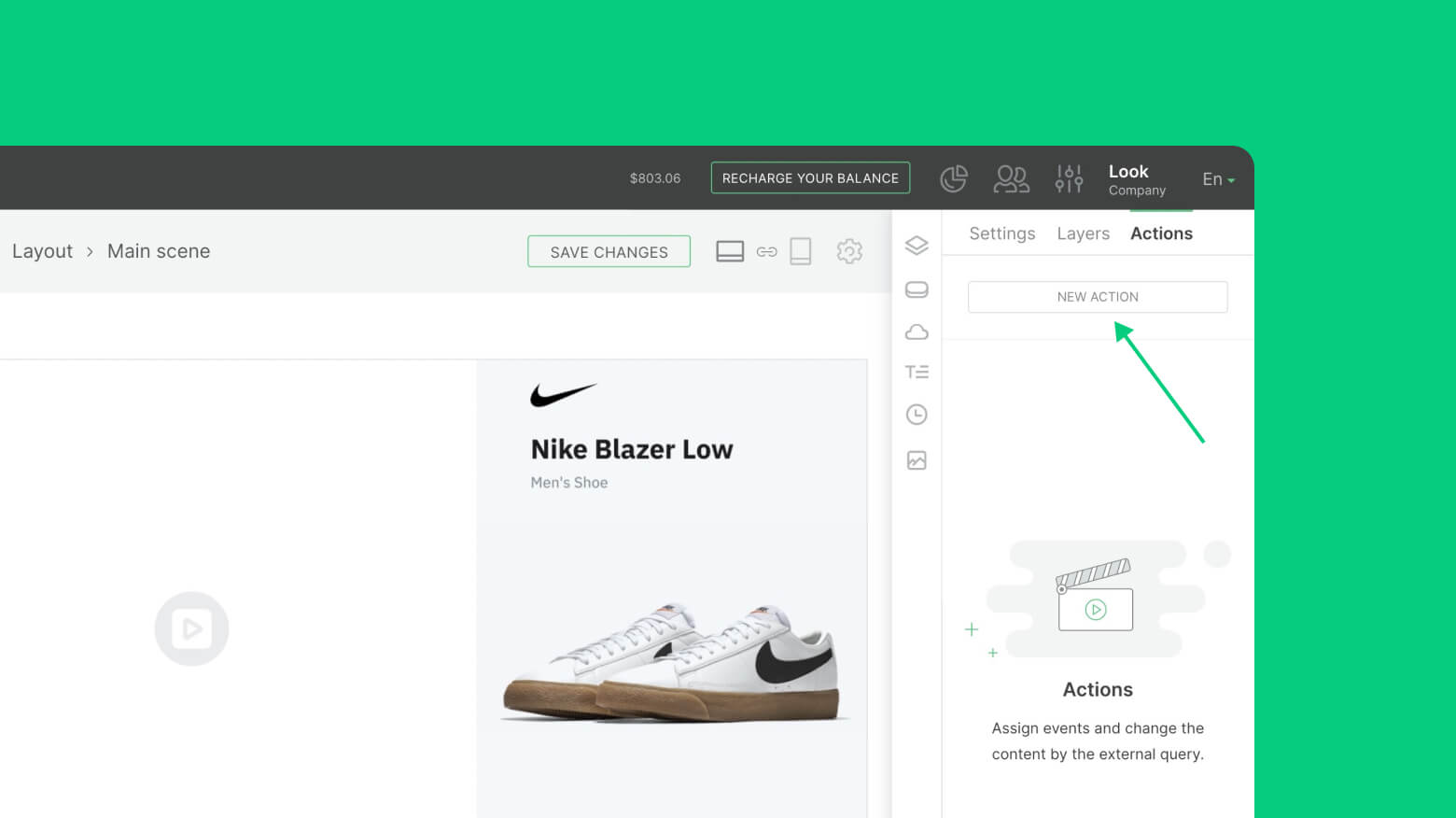This screenshot has height=818, width=1456.
Task: Open layout settings gear icon
Action: coord(849,251)
